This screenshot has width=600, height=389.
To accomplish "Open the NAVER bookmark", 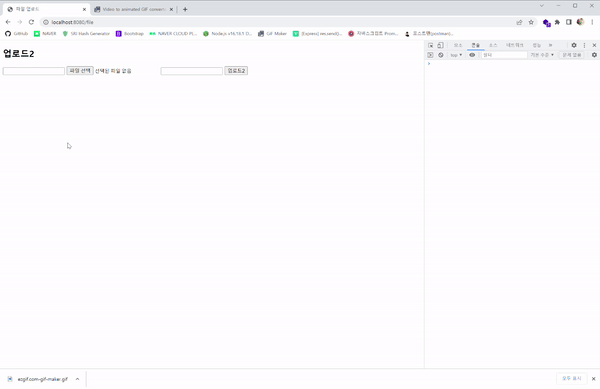I will [x=45, y=34].
